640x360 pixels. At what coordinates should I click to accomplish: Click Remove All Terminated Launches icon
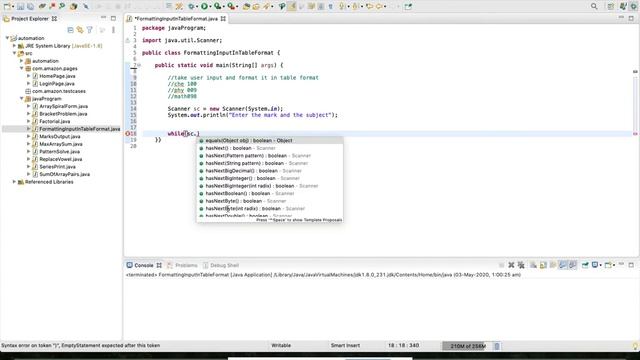tap(521, 265)
